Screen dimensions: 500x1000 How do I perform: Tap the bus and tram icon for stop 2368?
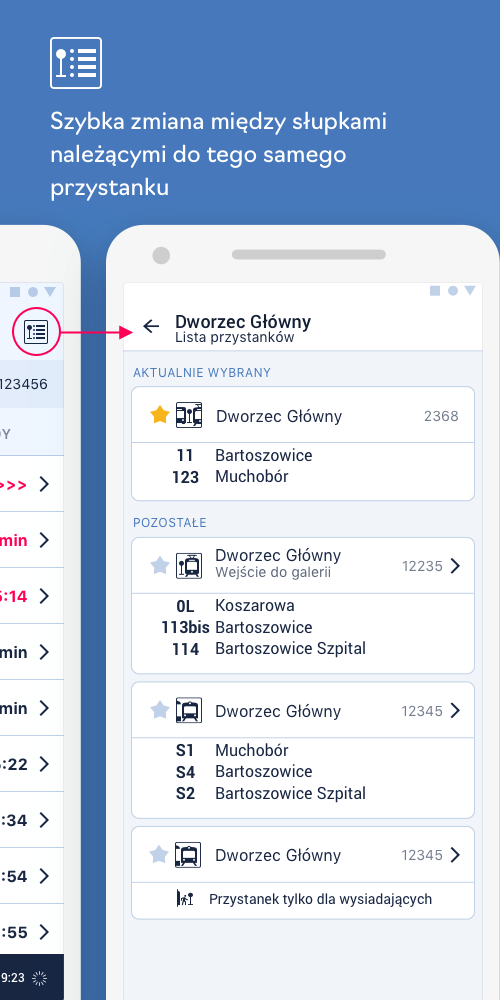[x=189, y=416]
